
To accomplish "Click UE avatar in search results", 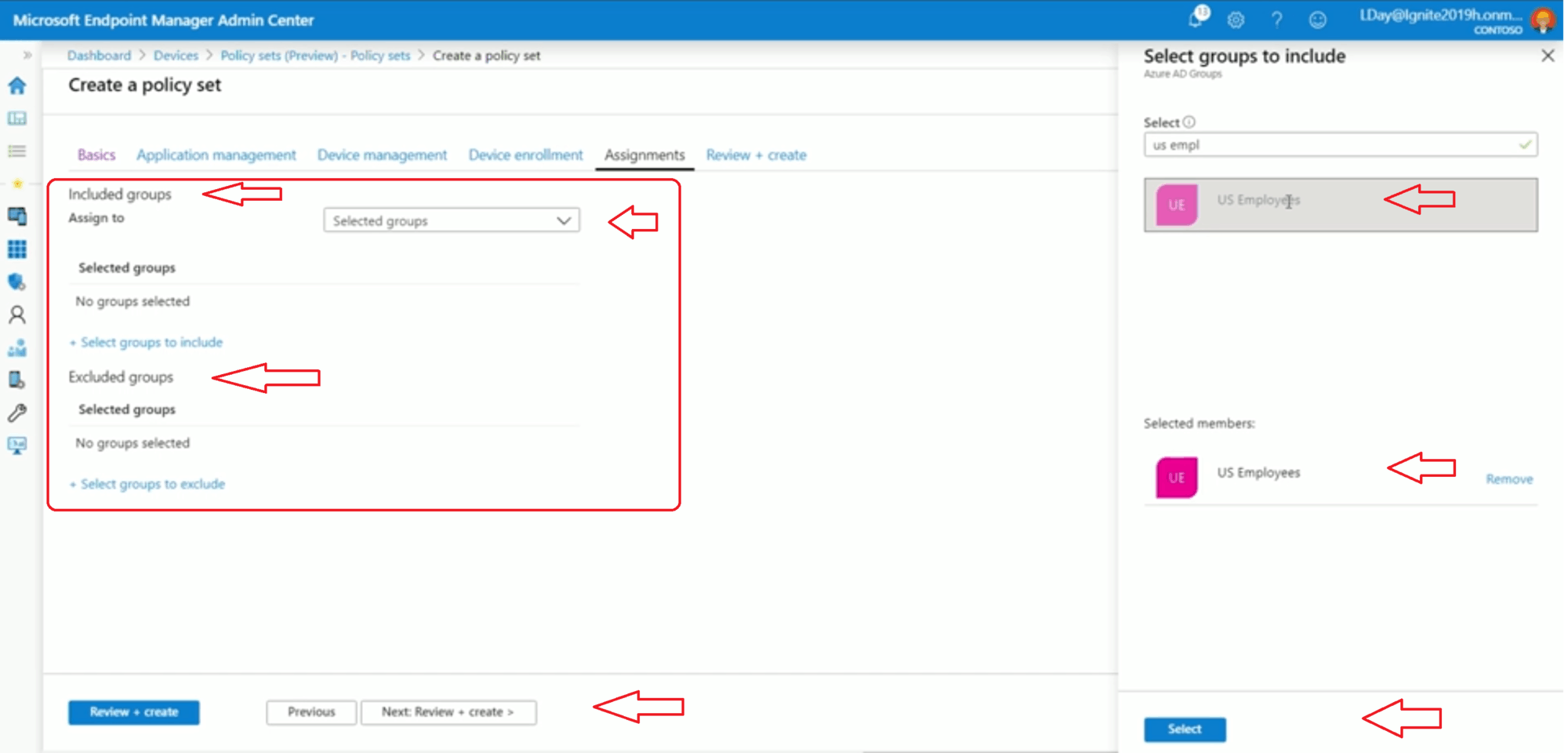I will (x=1177, y=205).
